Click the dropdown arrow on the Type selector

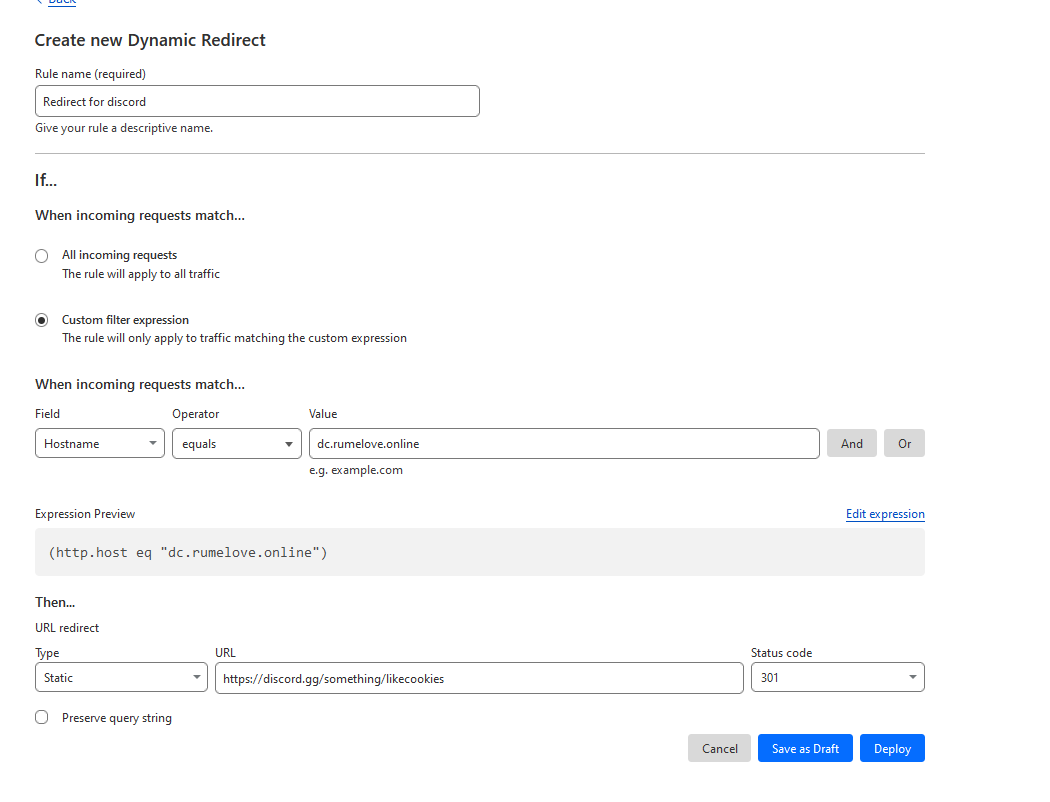coord(198,677)
